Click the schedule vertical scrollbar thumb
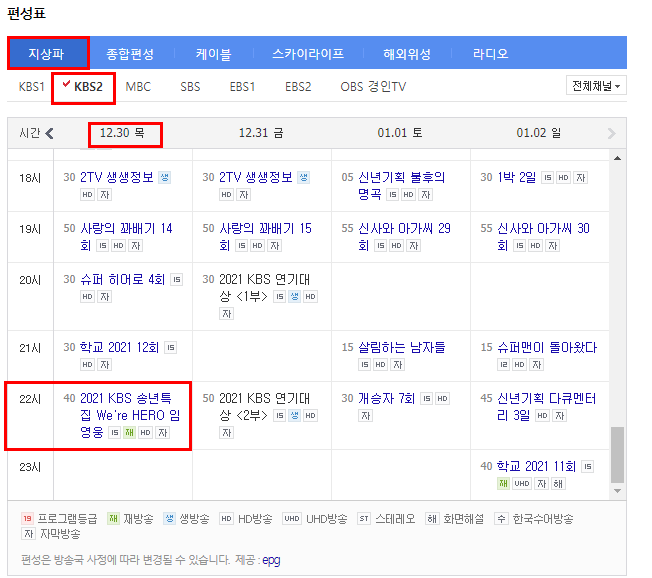 pos(617,455)
